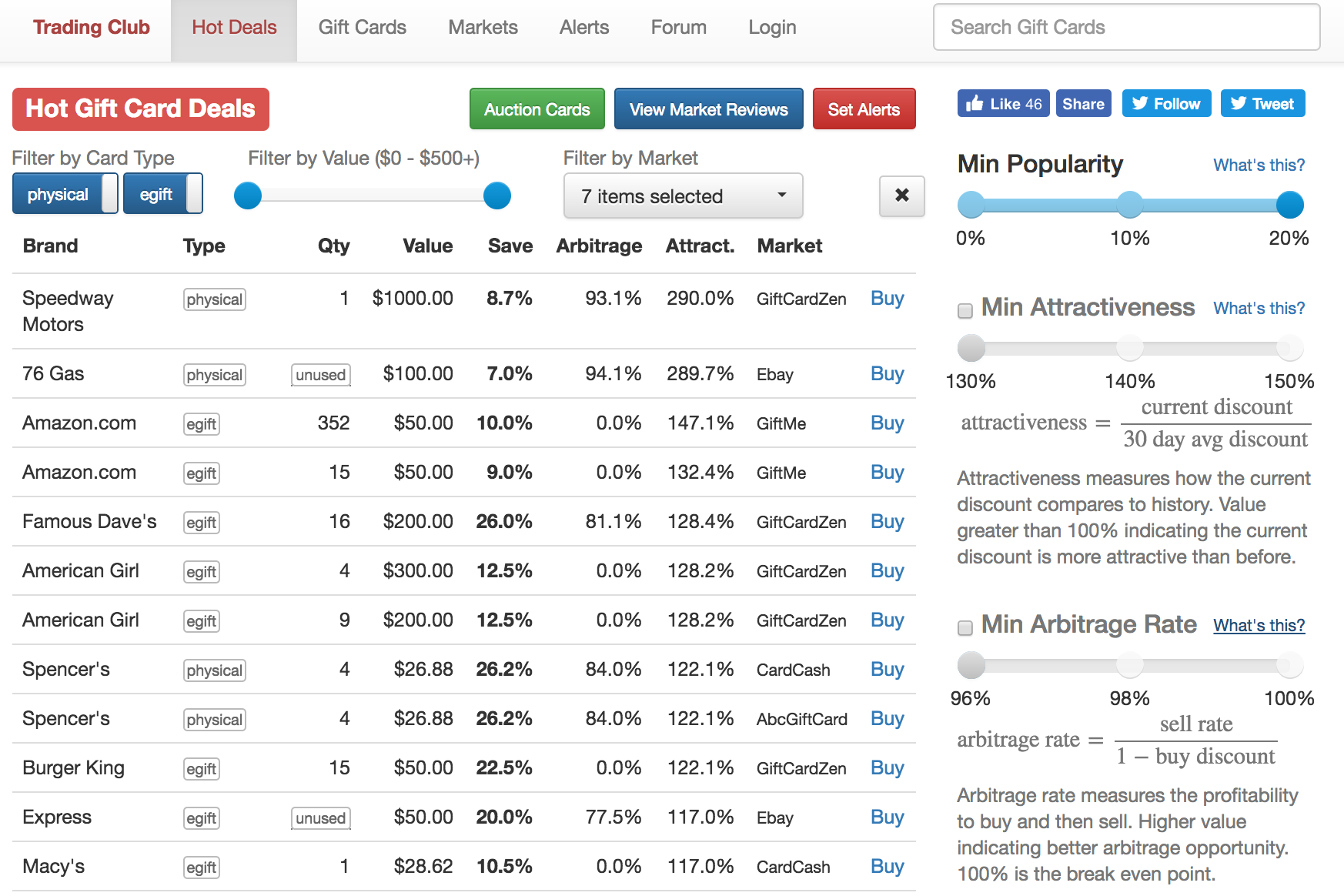Open the 7 items selected market dropdown
1344x896 pixels.
[x=683, y=196]
